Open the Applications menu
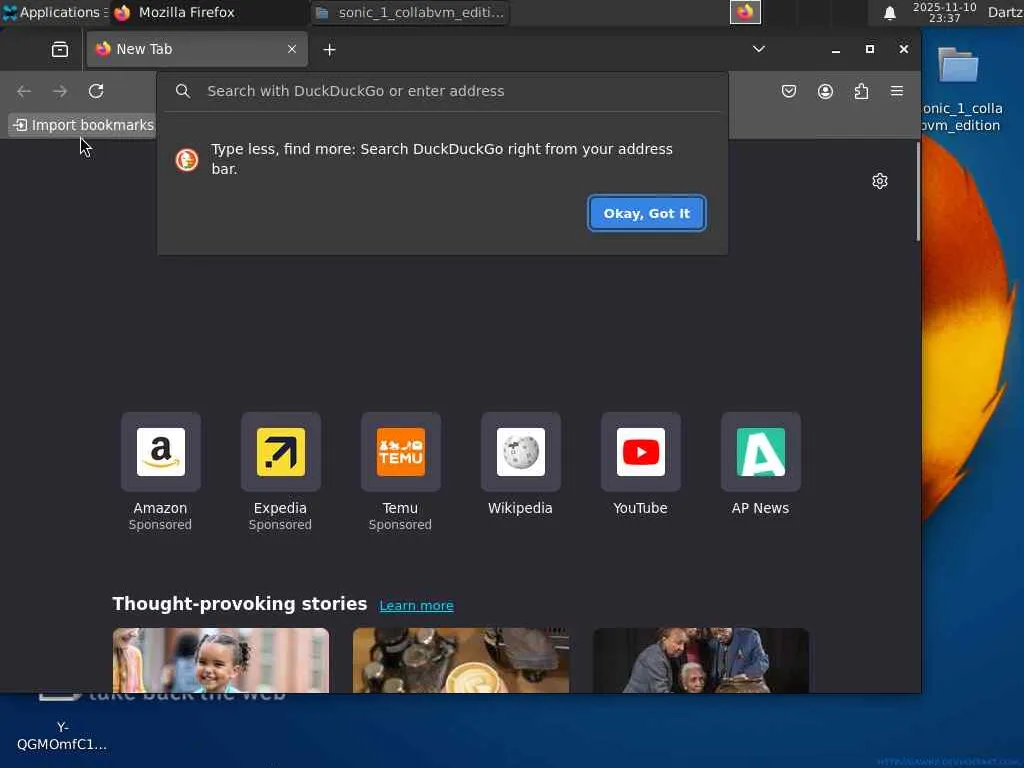Screen dimensions: 1024x768 54,12
